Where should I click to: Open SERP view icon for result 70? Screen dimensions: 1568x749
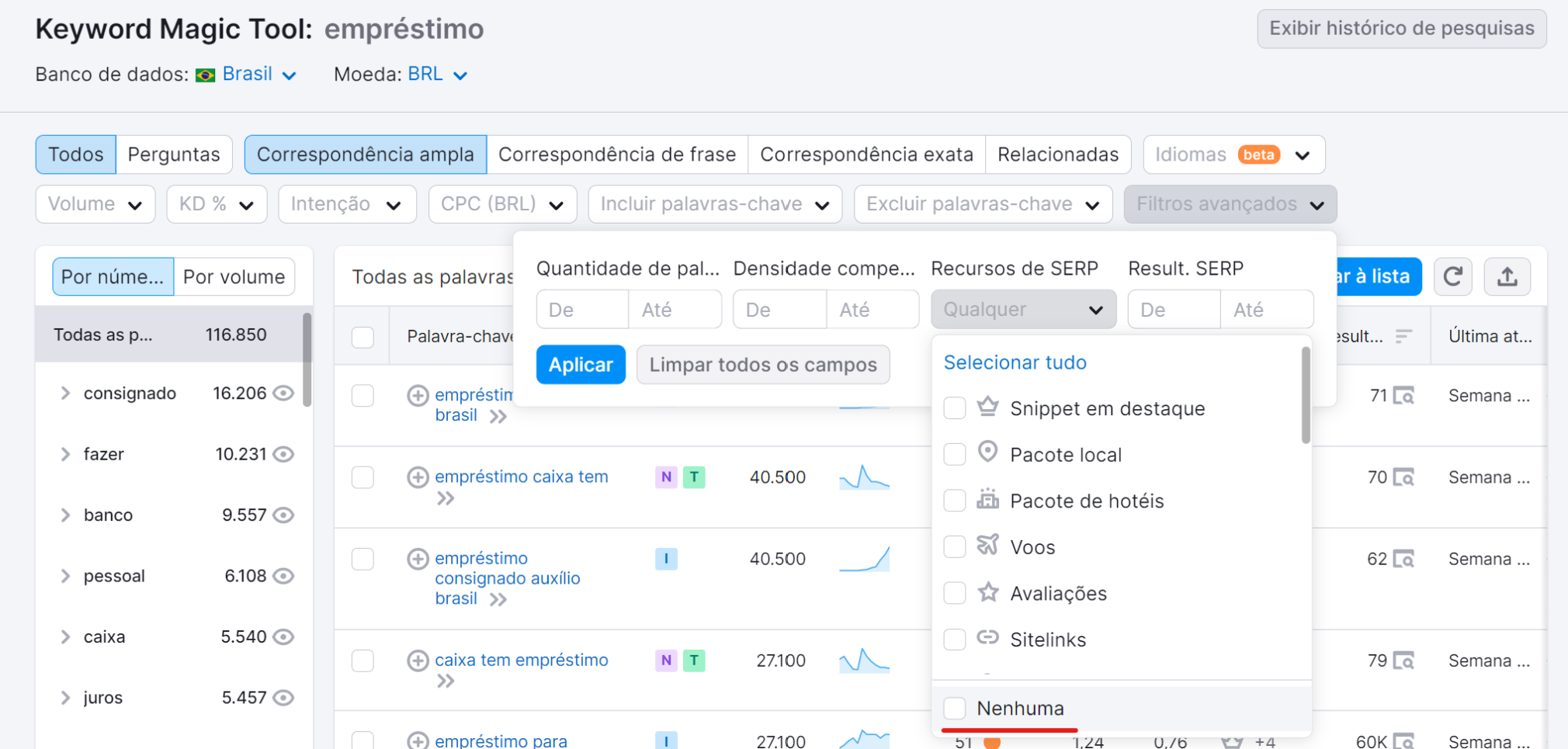[x=1403, y=477]
